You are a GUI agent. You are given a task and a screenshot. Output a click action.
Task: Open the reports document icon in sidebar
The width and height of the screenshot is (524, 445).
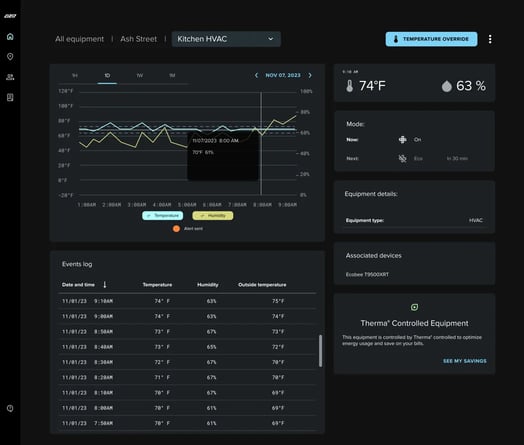tap(10, 97)
